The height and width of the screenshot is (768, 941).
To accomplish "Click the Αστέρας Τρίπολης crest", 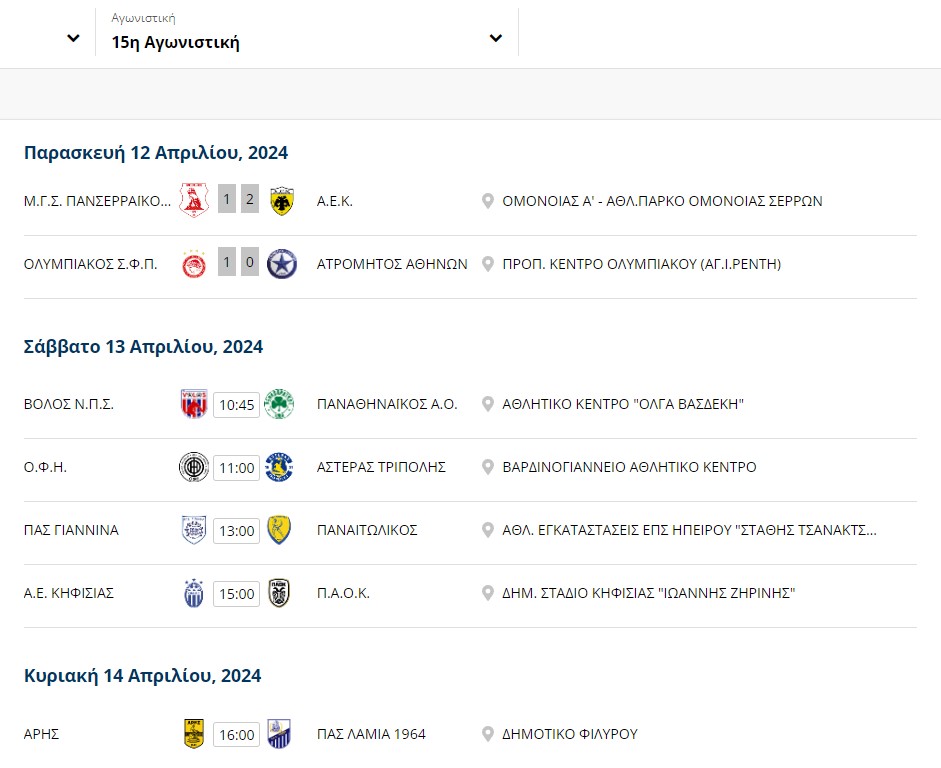I will (x=279, y=467).
